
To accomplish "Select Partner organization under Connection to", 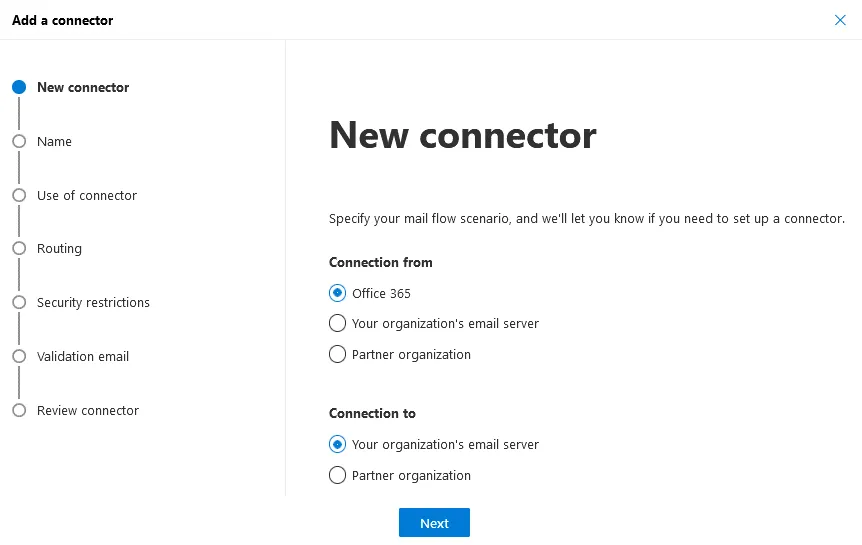I will (x=337, y=475).
